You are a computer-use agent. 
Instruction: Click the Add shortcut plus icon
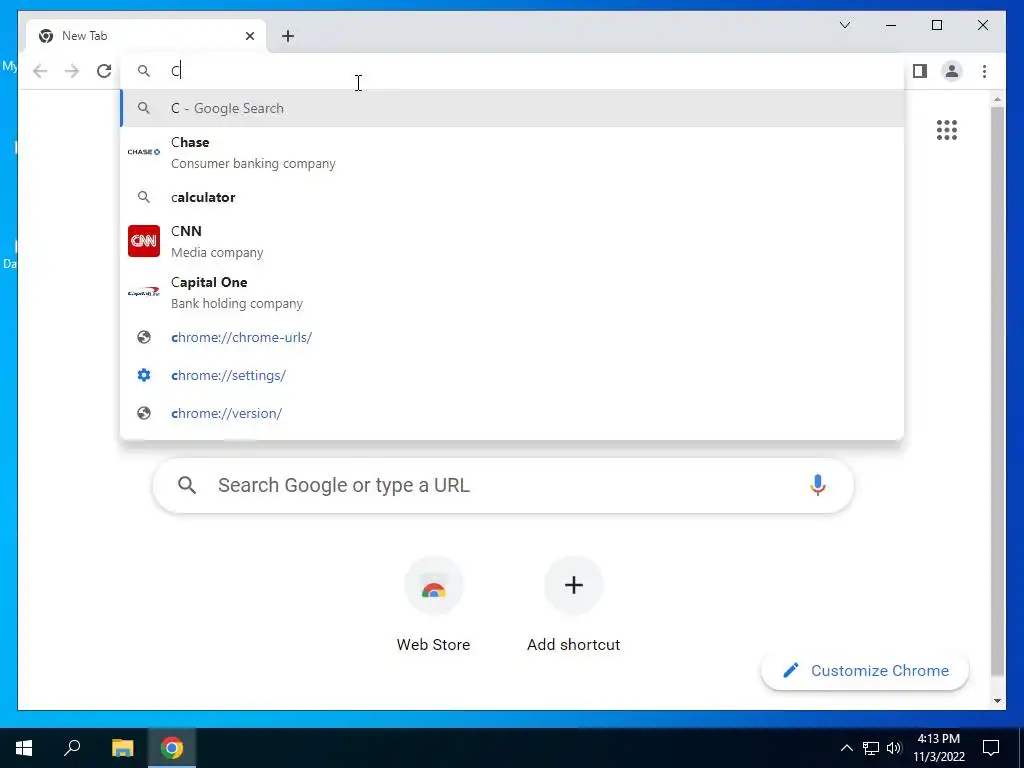[573, 585]
